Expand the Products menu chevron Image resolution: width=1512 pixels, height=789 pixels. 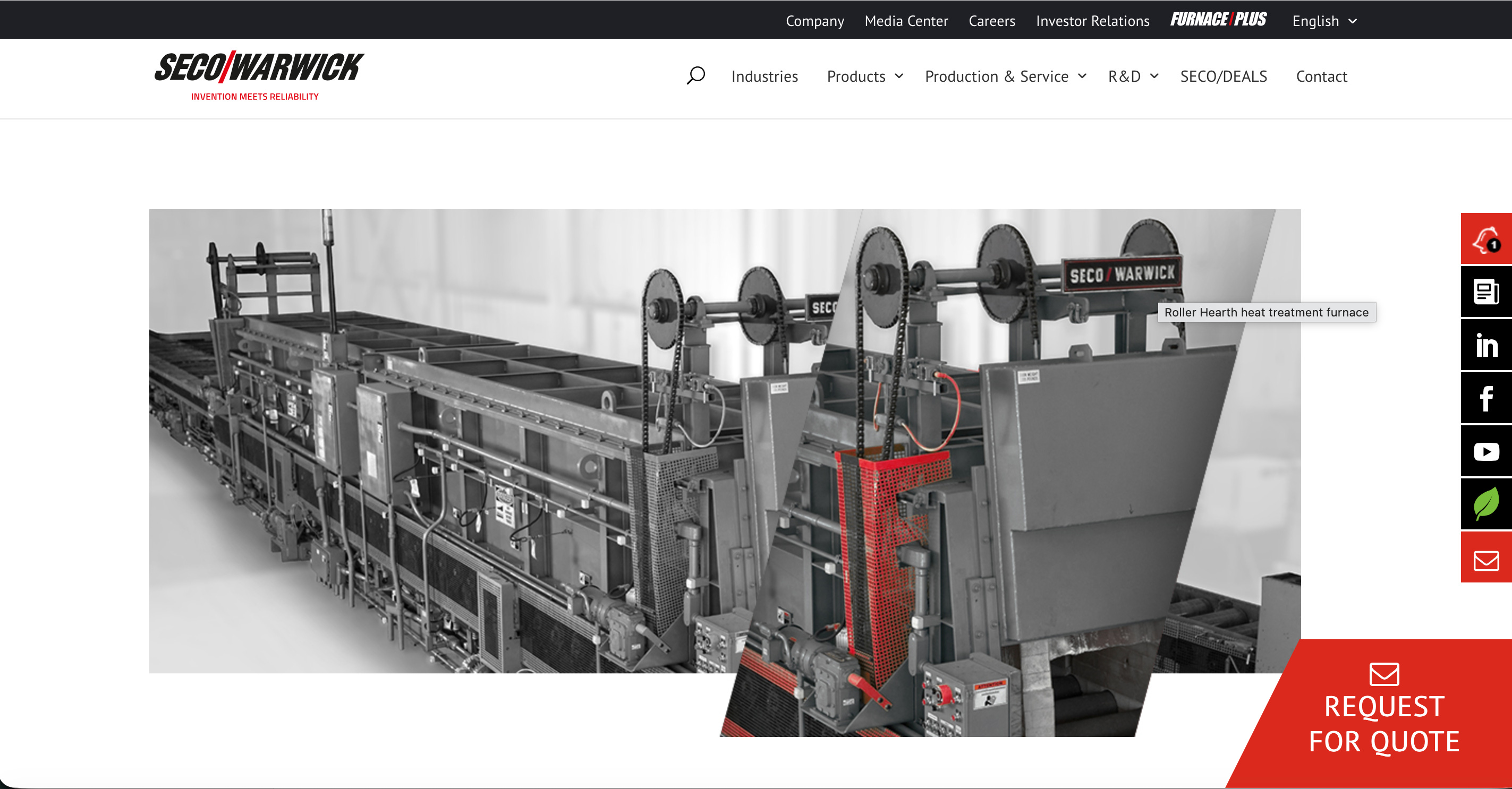(x=898, y=76)
